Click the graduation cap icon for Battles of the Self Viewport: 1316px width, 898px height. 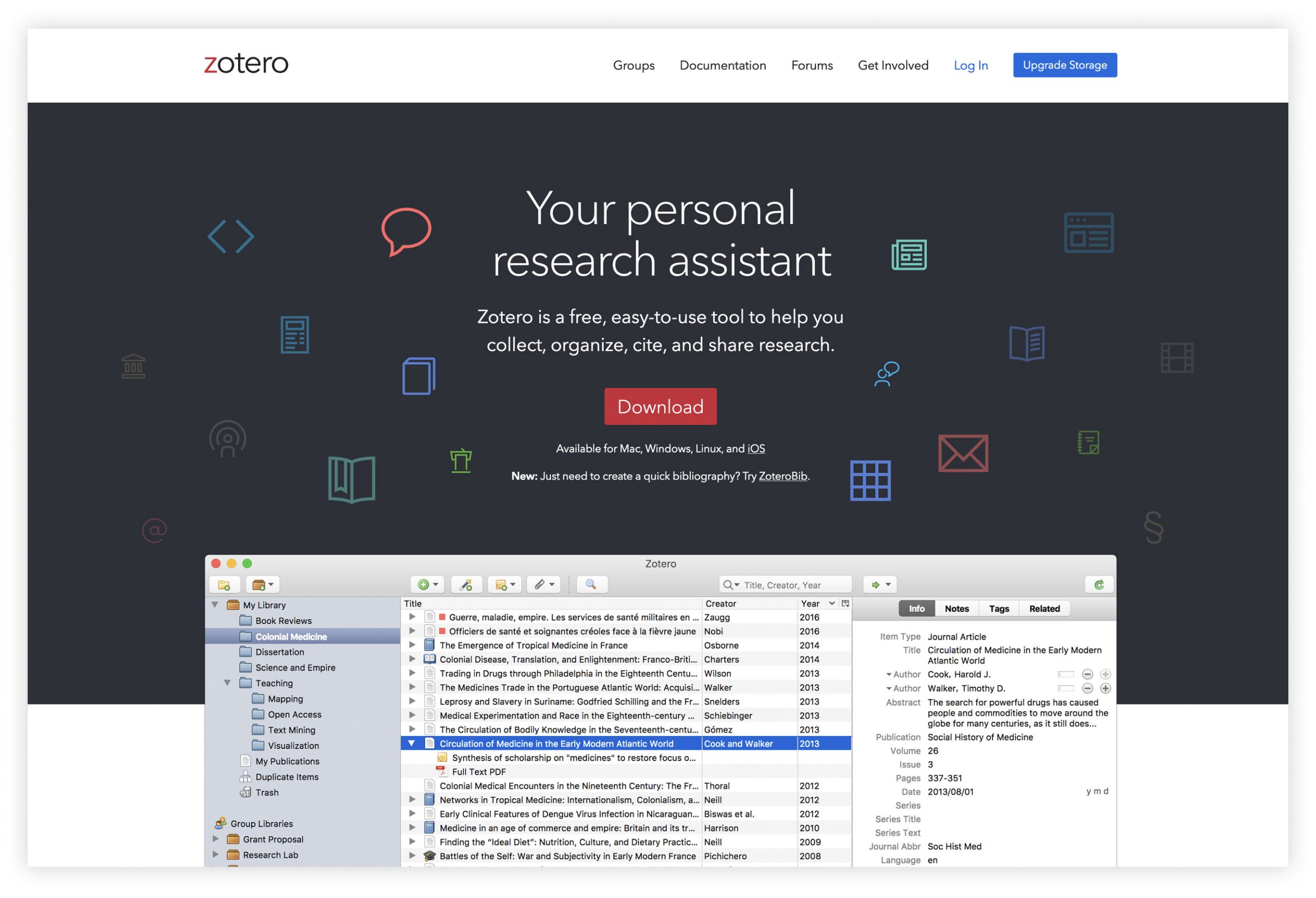[430, 856]
